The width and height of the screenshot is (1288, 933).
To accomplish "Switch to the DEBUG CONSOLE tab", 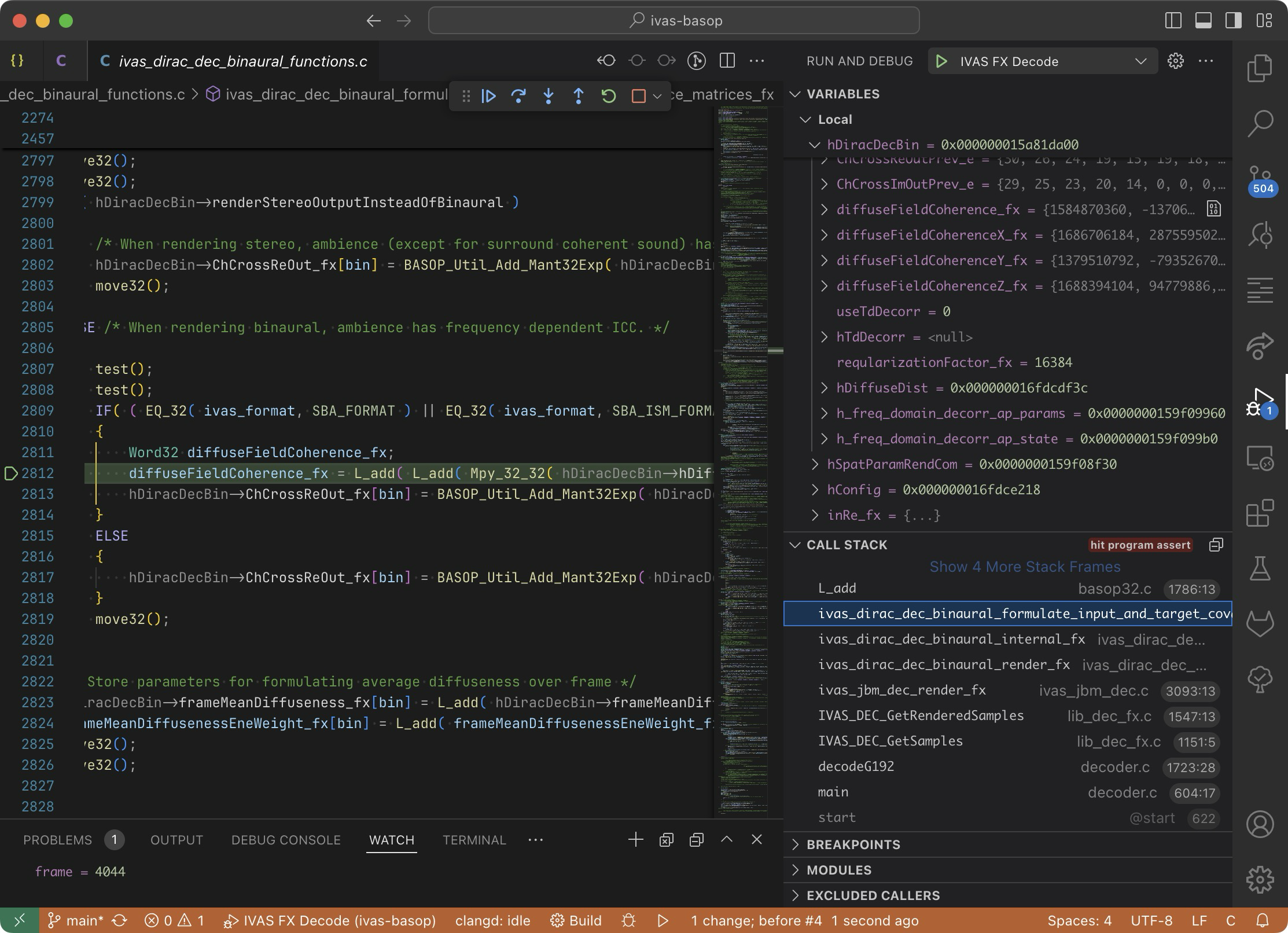I will point(286,840).
